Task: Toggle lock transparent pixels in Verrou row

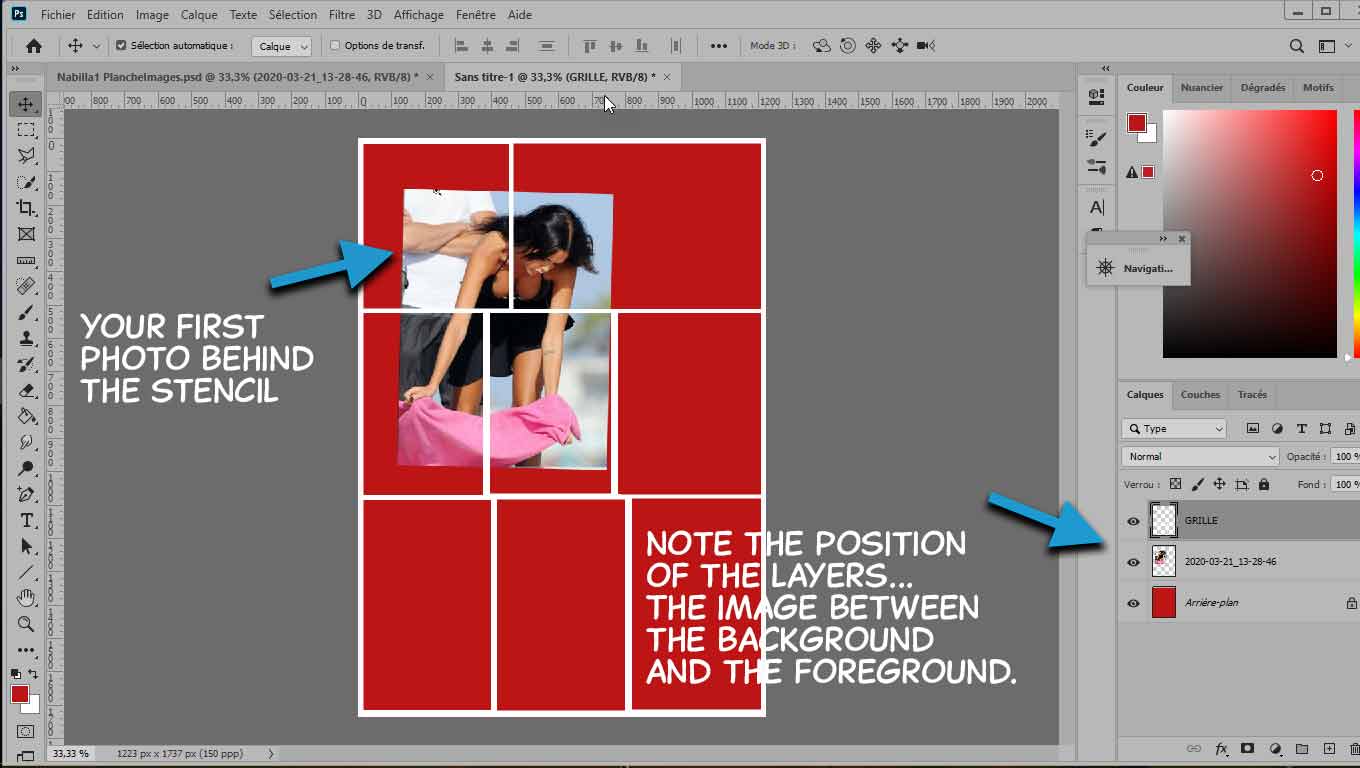Action: click(x=1175, y=484)
